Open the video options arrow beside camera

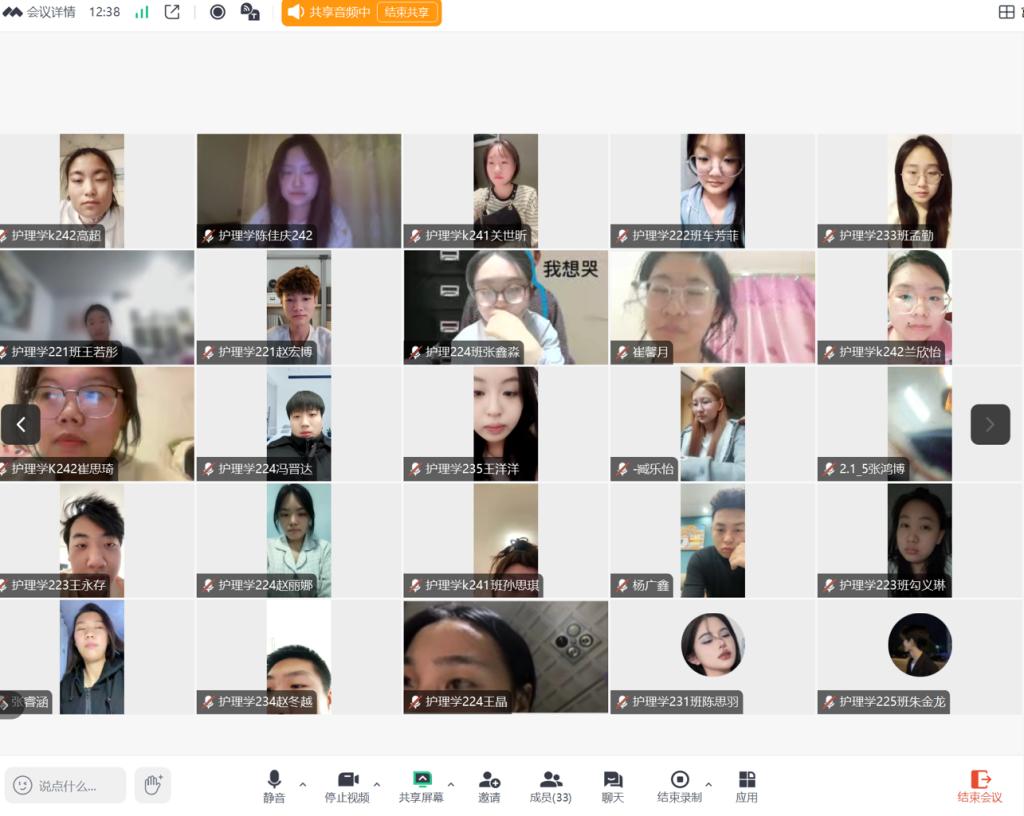coord(377,785)
